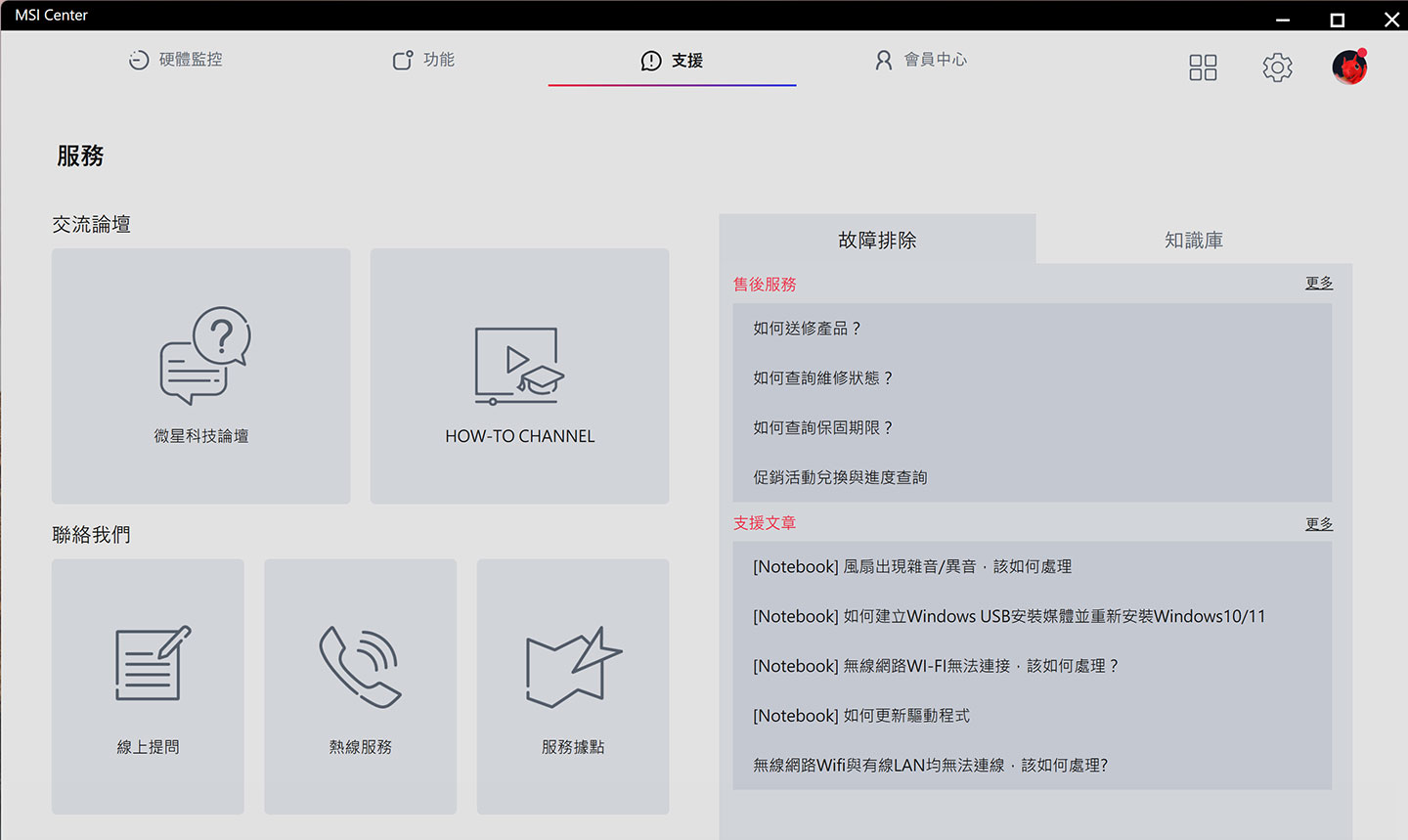Select the 故障排除 tab
1408x840 pixels.
tap(877, 240)
